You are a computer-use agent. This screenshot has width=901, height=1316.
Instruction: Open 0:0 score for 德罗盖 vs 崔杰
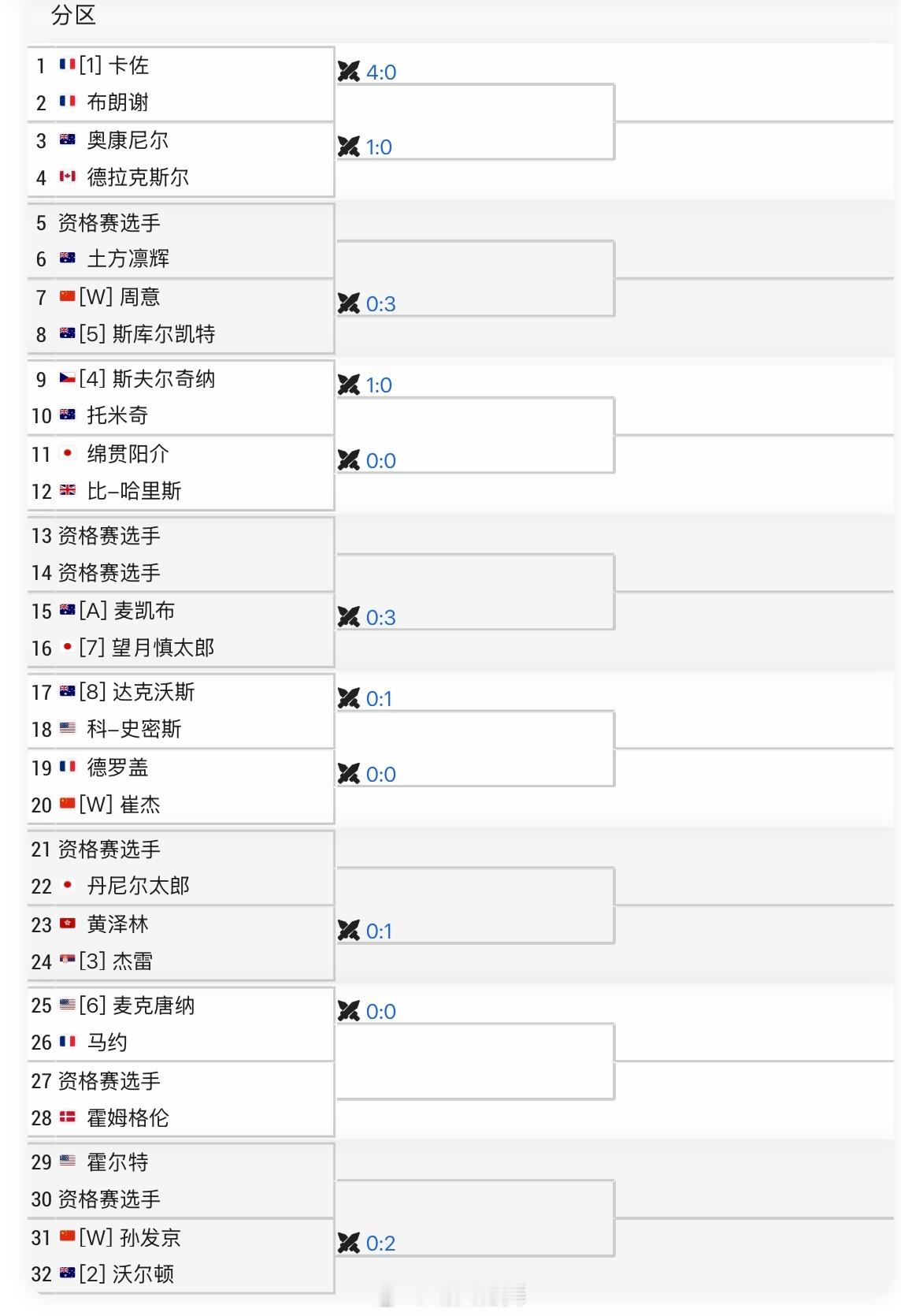(x=380, y=775)
